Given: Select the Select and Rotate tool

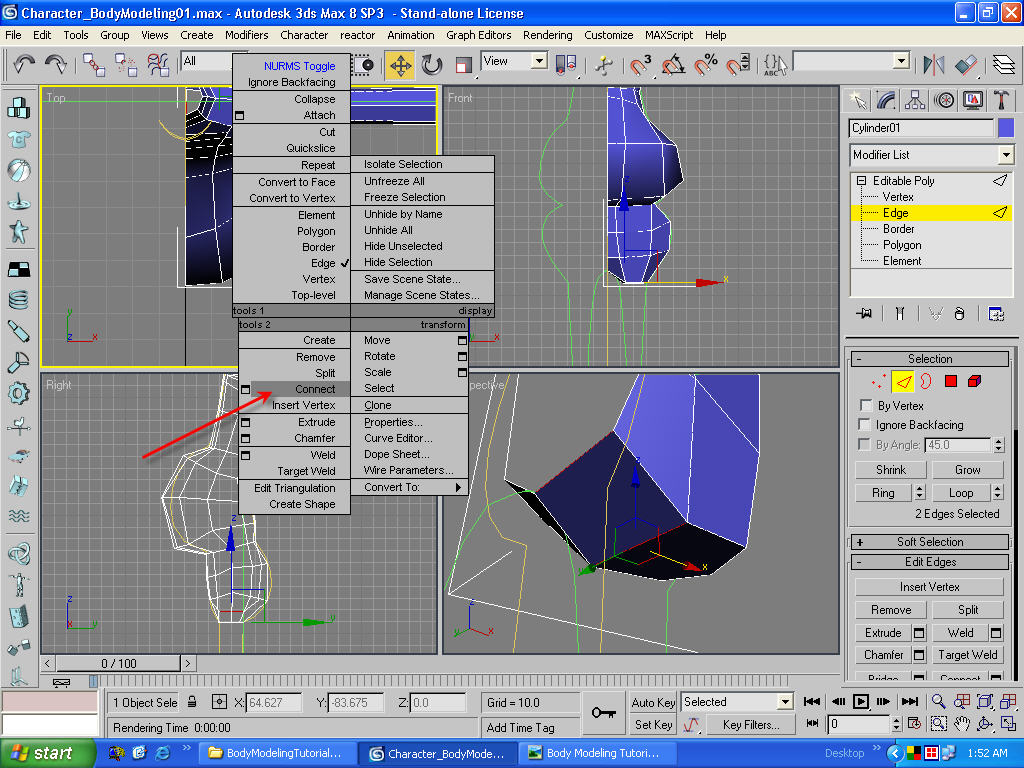Looking at the screenshot, I should tap(432, 65).
